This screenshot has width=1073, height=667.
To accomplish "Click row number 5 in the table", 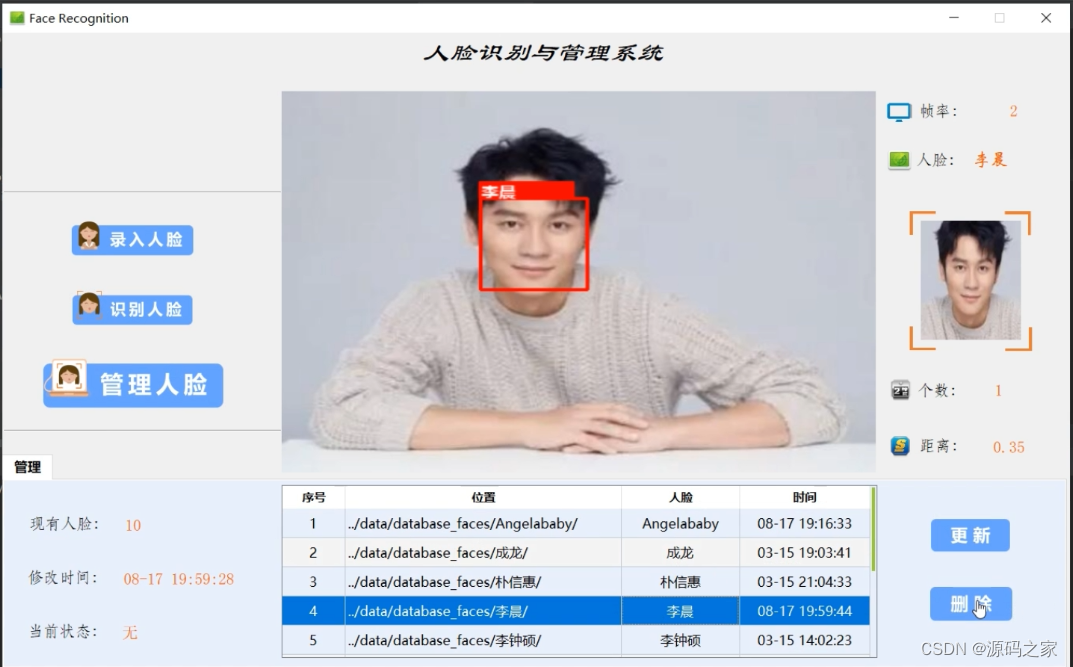I will click(x=313, y=640).
